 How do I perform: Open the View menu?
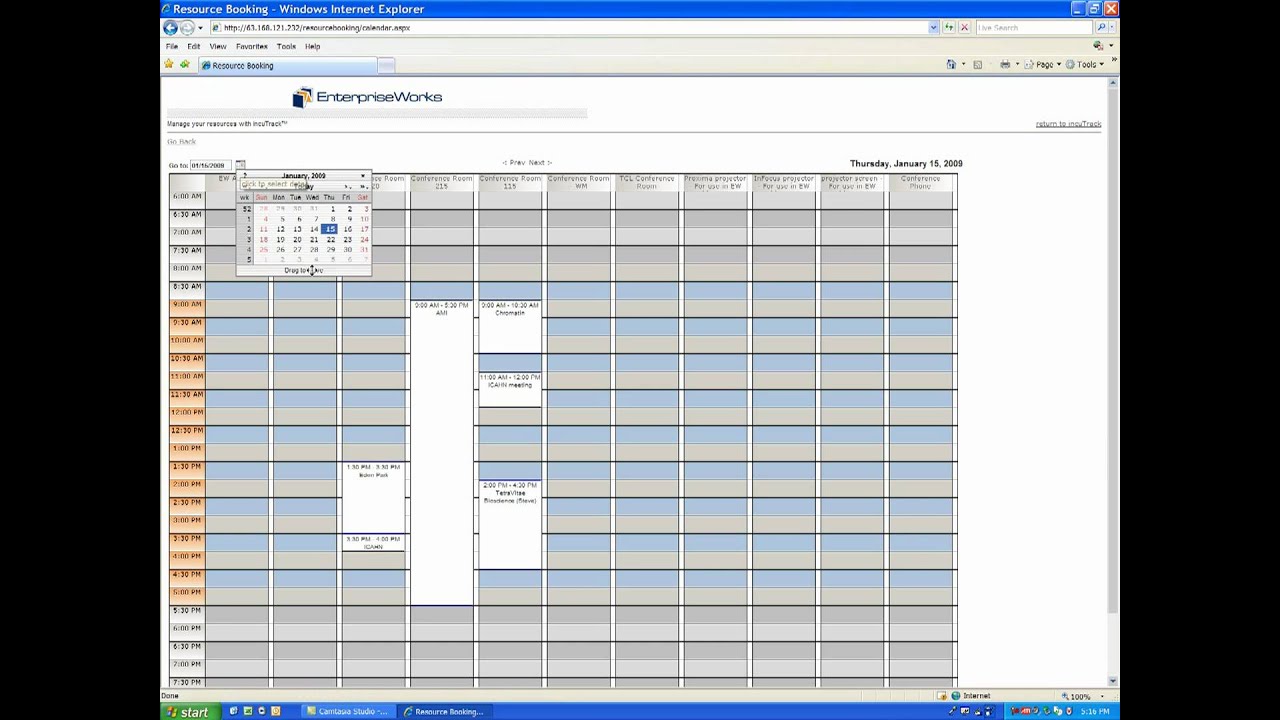point(217,46)
